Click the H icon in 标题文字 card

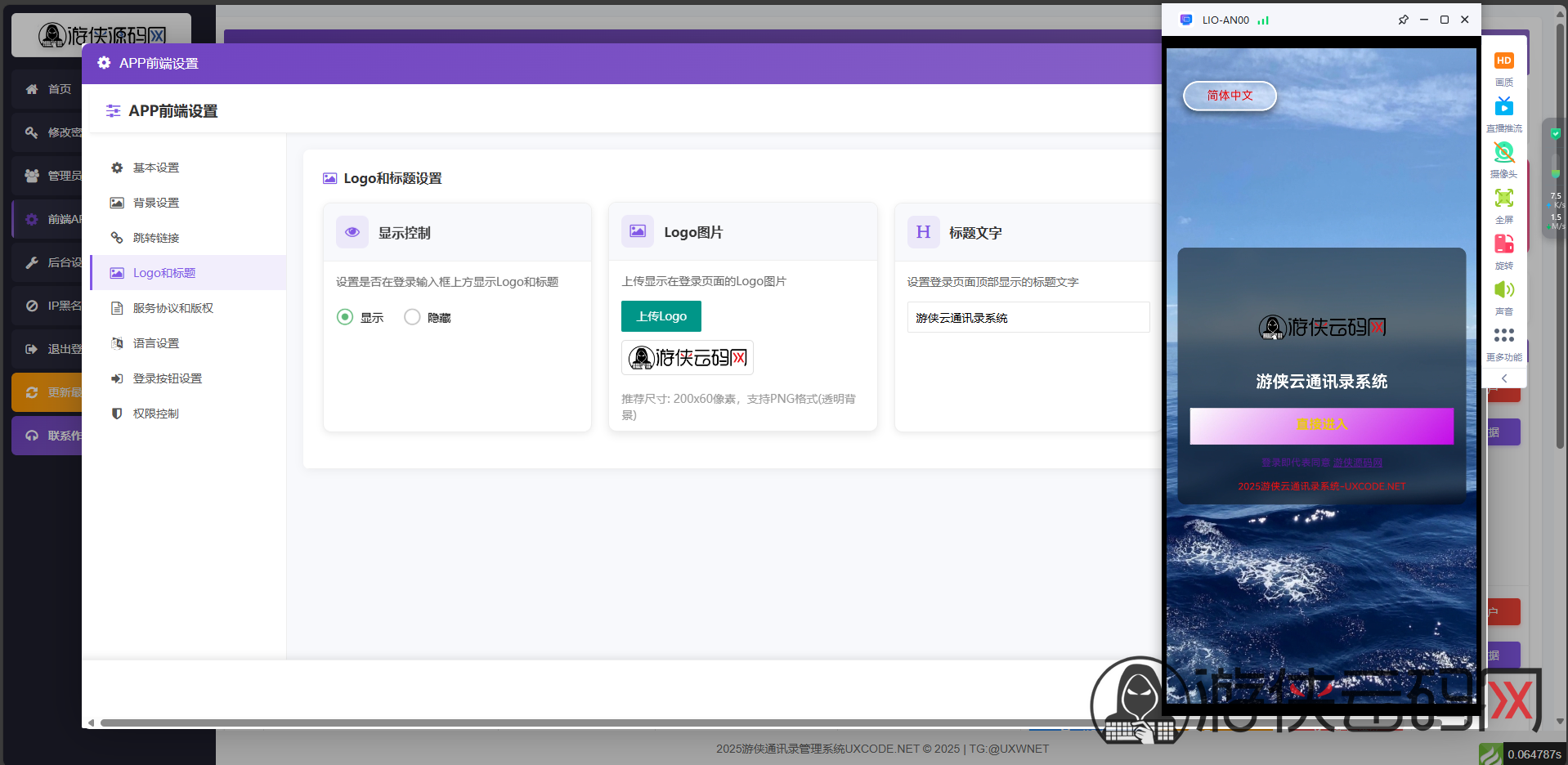pos(923,232)
